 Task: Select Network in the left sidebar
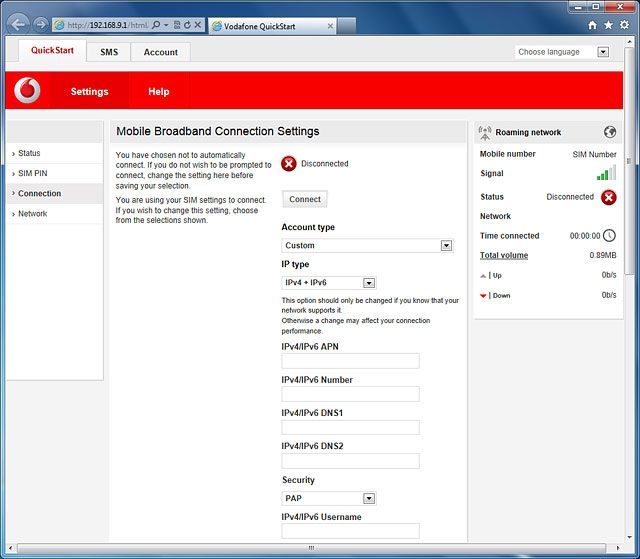[x=33, y=214]
